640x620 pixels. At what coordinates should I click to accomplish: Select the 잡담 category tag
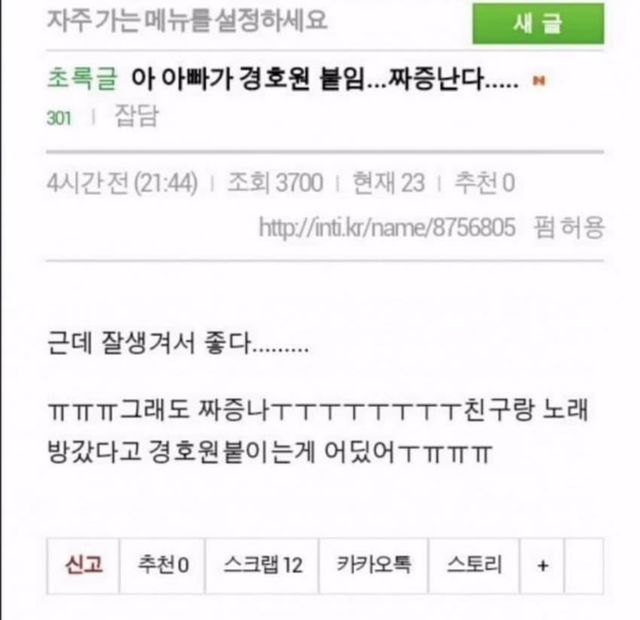(136, 116)
